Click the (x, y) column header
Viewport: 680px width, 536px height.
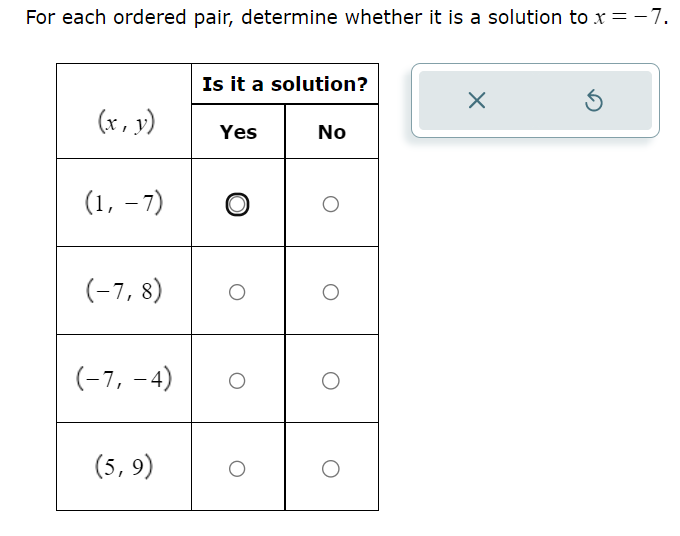(126, 122)
